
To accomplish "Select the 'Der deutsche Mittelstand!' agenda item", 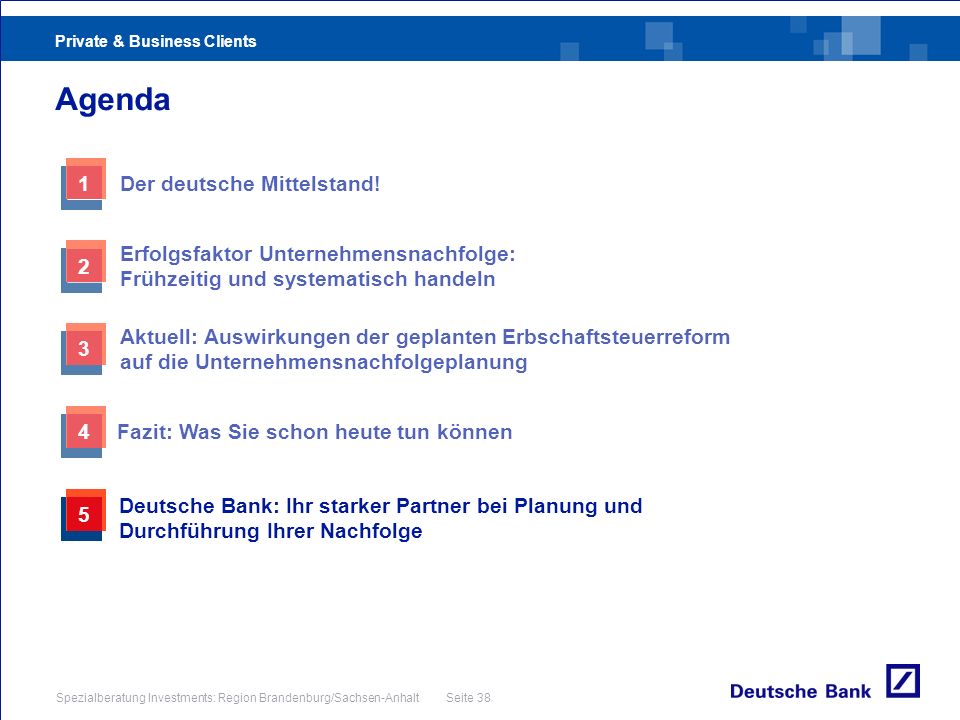I will point(250,184).
